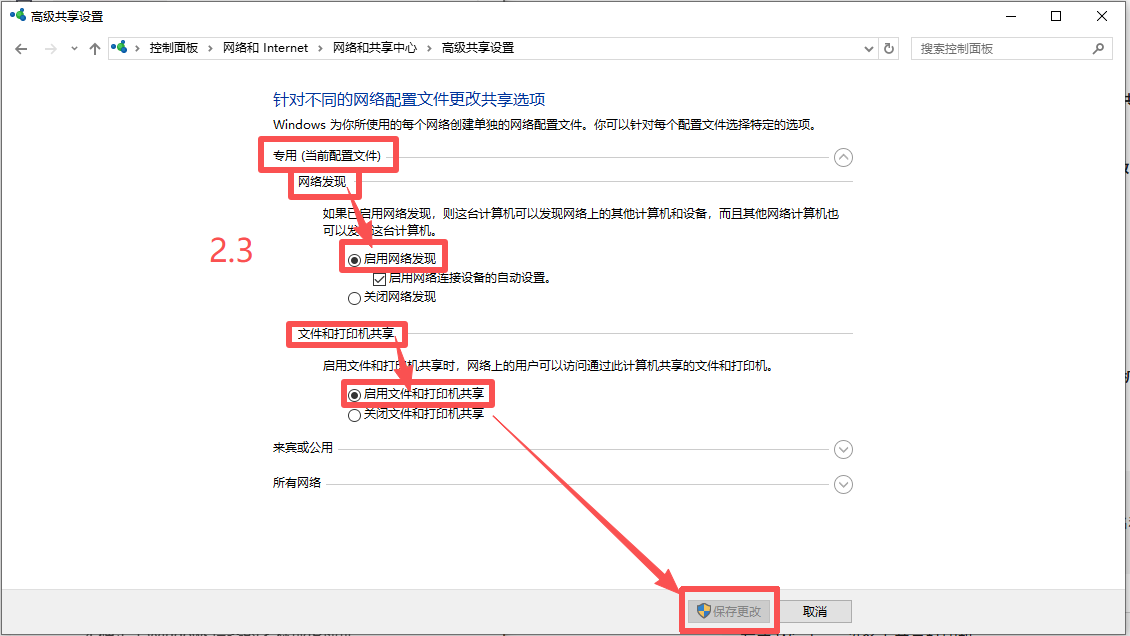Open address bar history dropdown
Viewport: 1130px width, 636px height.
point(868,48)
